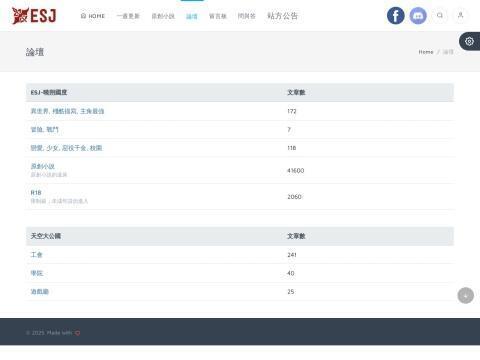The image size is (480, 360).
Task: Open the forum board with 116 articles
Action: click(x=66, y=148)
